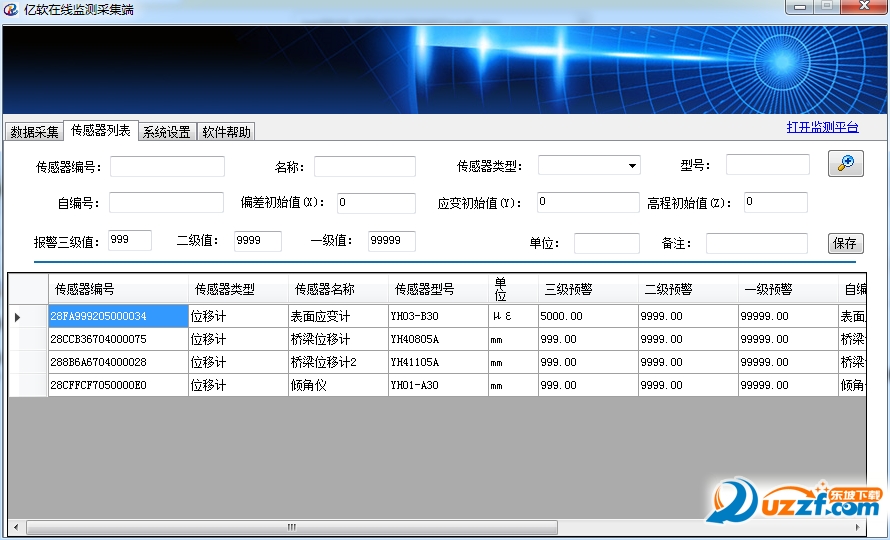Image resolution: width=890 pixels, height=540 pixels.
Task: Click the search magnifier icon button
Action: 845,164
